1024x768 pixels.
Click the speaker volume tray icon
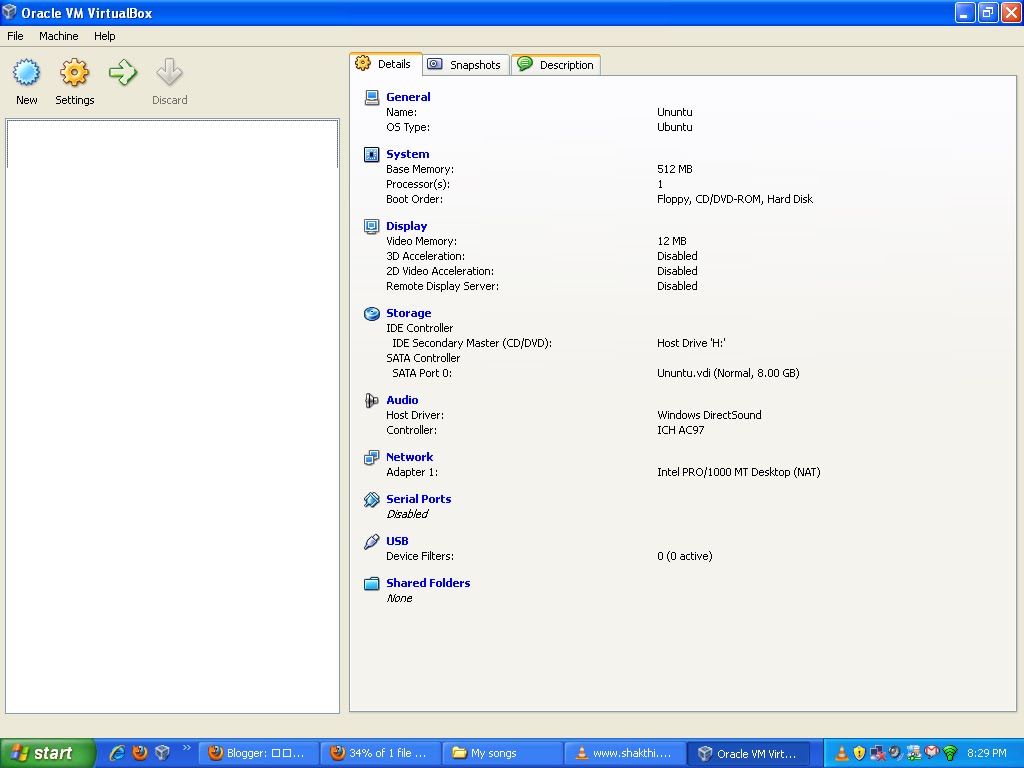click(895, 753)
